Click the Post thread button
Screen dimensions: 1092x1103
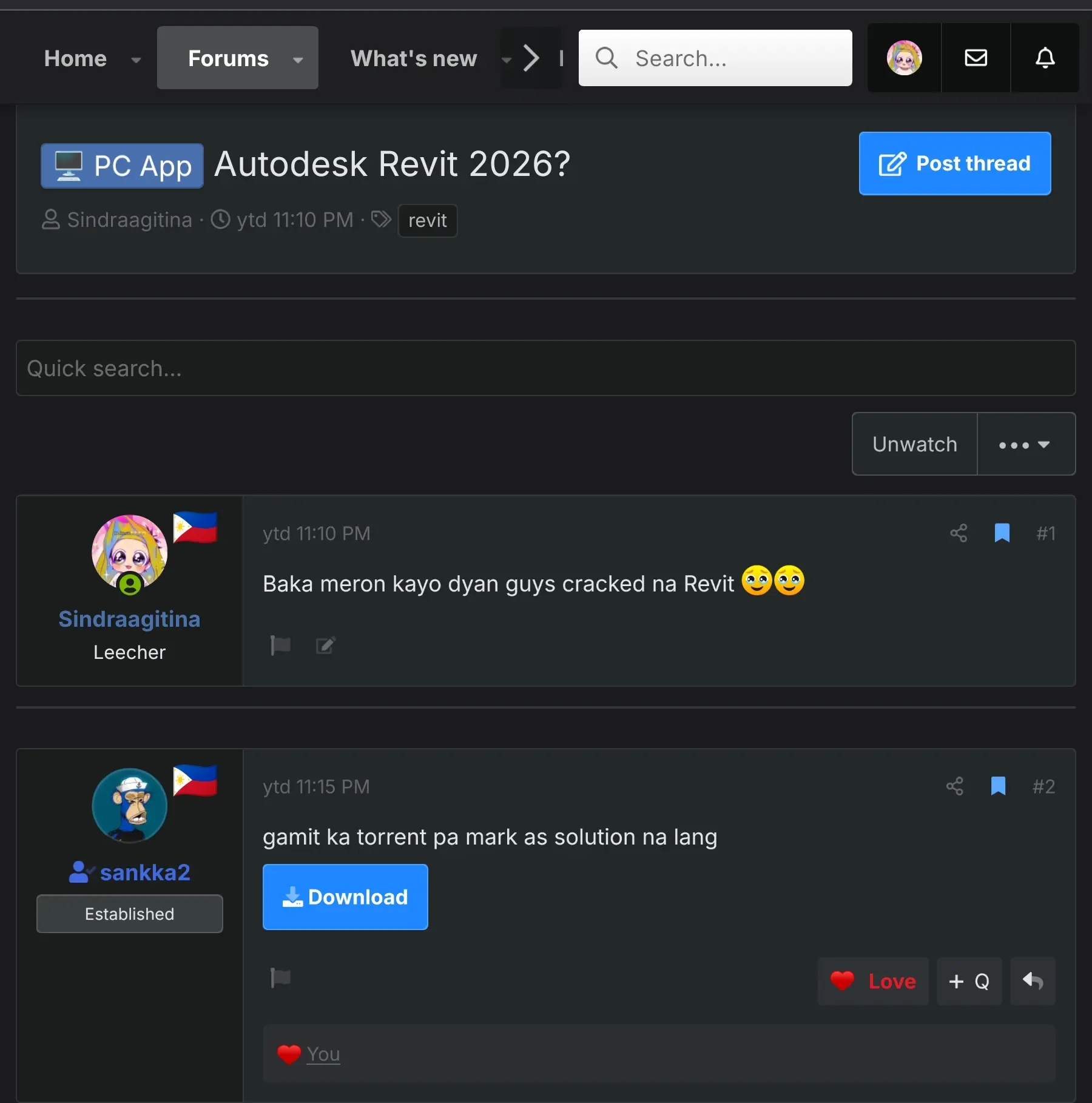click(x=955, y=163)
